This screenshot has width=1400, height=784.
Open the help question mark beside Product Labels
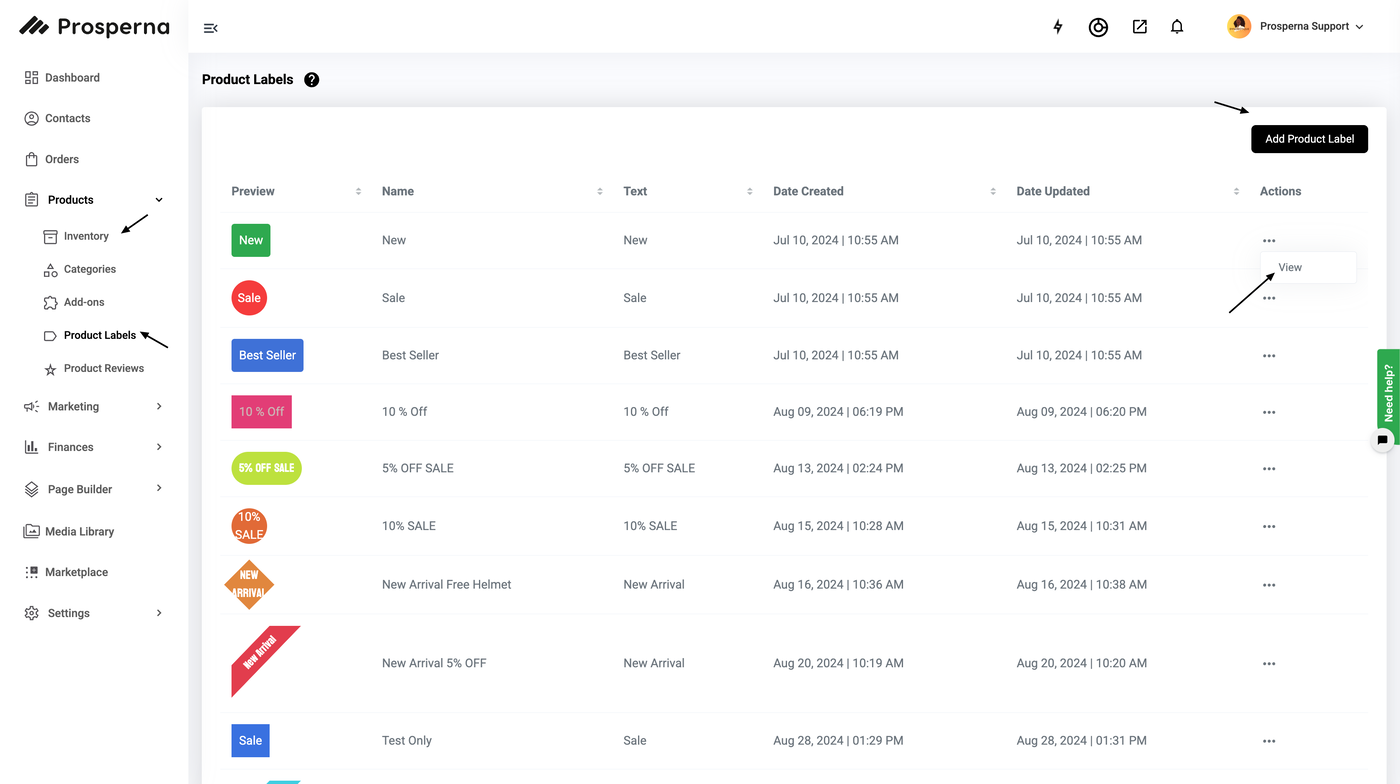coord(312,80)
